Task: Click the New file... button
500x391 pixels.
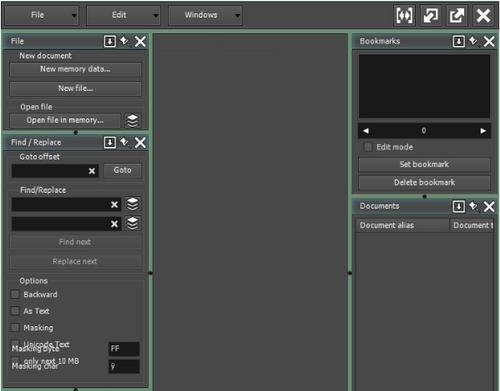Action: pos(75,88)
